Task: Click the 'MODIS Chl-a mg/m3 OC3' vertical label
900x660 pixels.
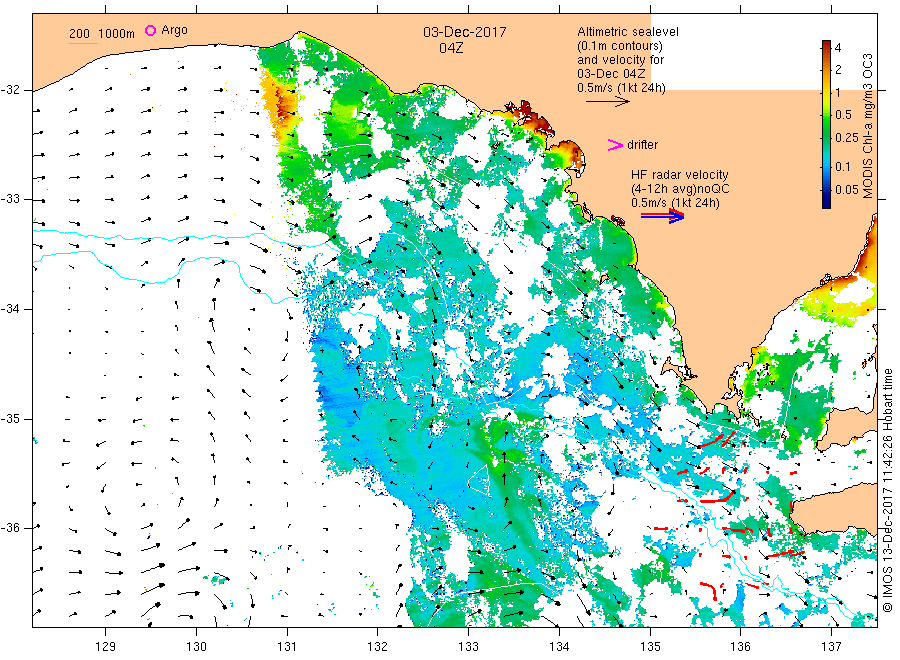Action: coord(868,126)
